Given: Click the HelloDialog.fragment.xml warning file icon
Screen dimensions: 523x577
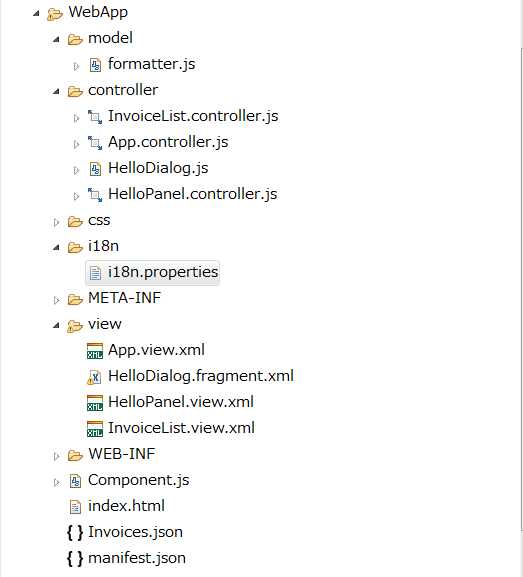Looking at the screenshot, I should 94,377.
